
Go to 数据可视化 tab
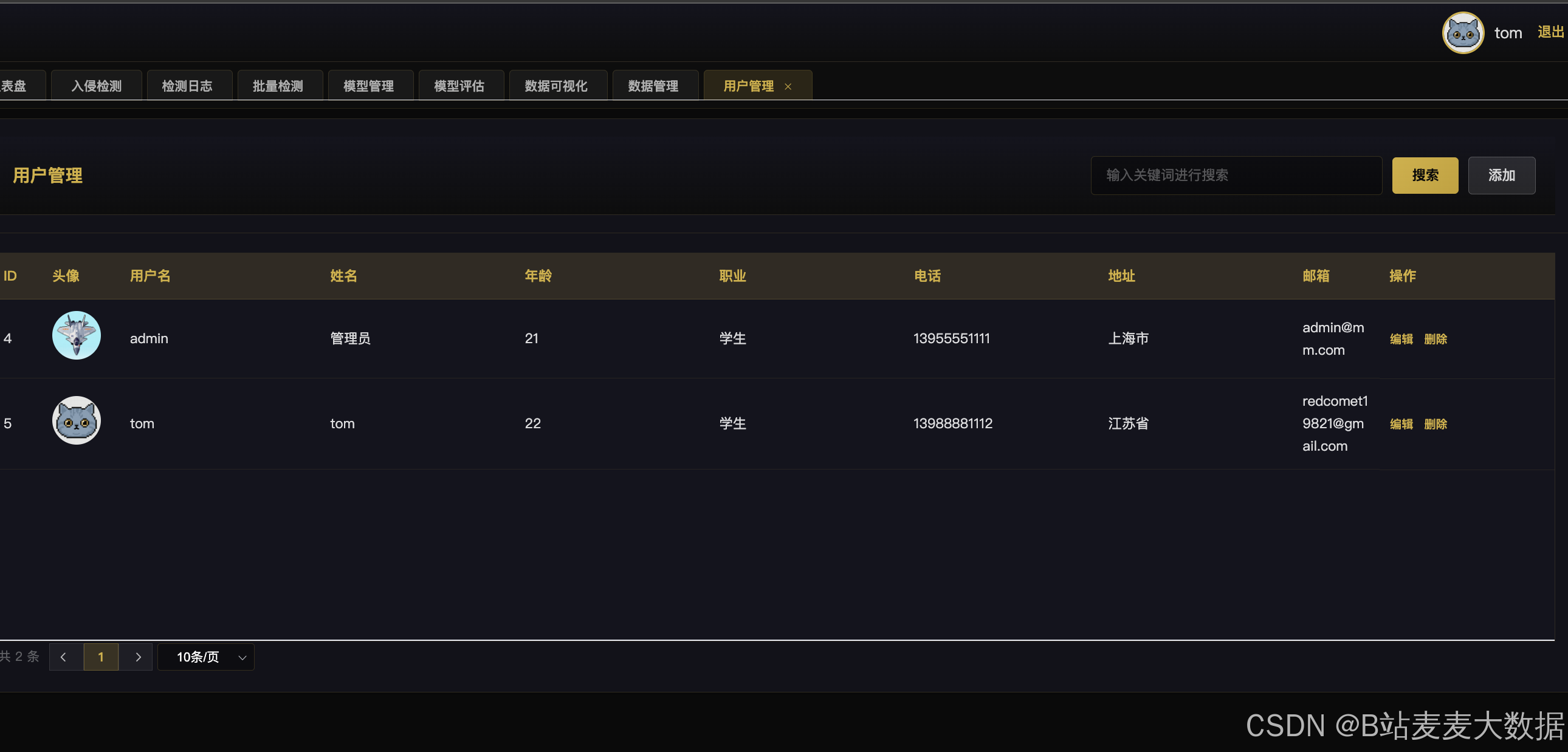coord(555,86)
